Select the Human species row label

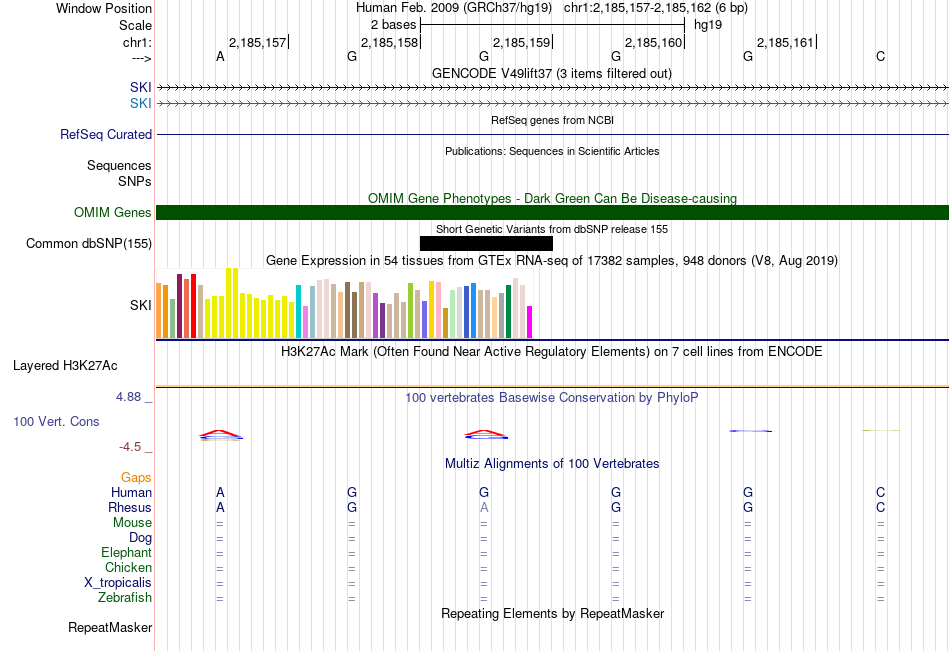click(x=131, y=492)
